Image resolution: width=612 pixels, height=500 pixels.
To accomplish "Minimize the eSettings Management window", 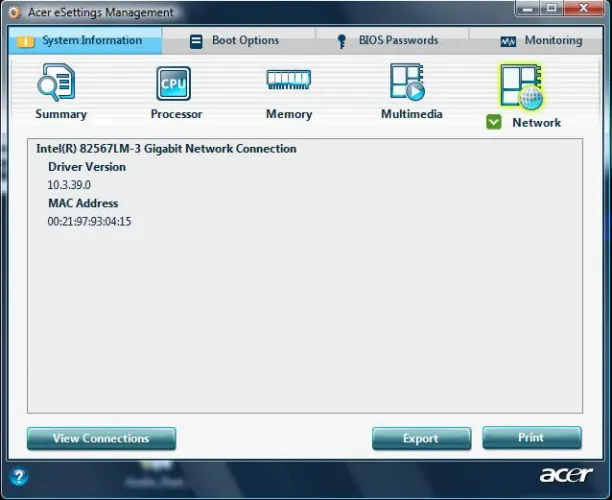I will coord(528,8).
